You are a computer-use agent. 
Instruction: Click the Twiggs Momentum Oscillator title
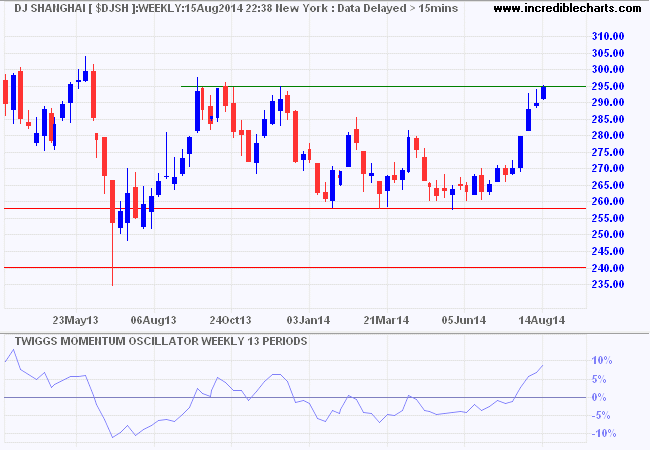(161, 341)
